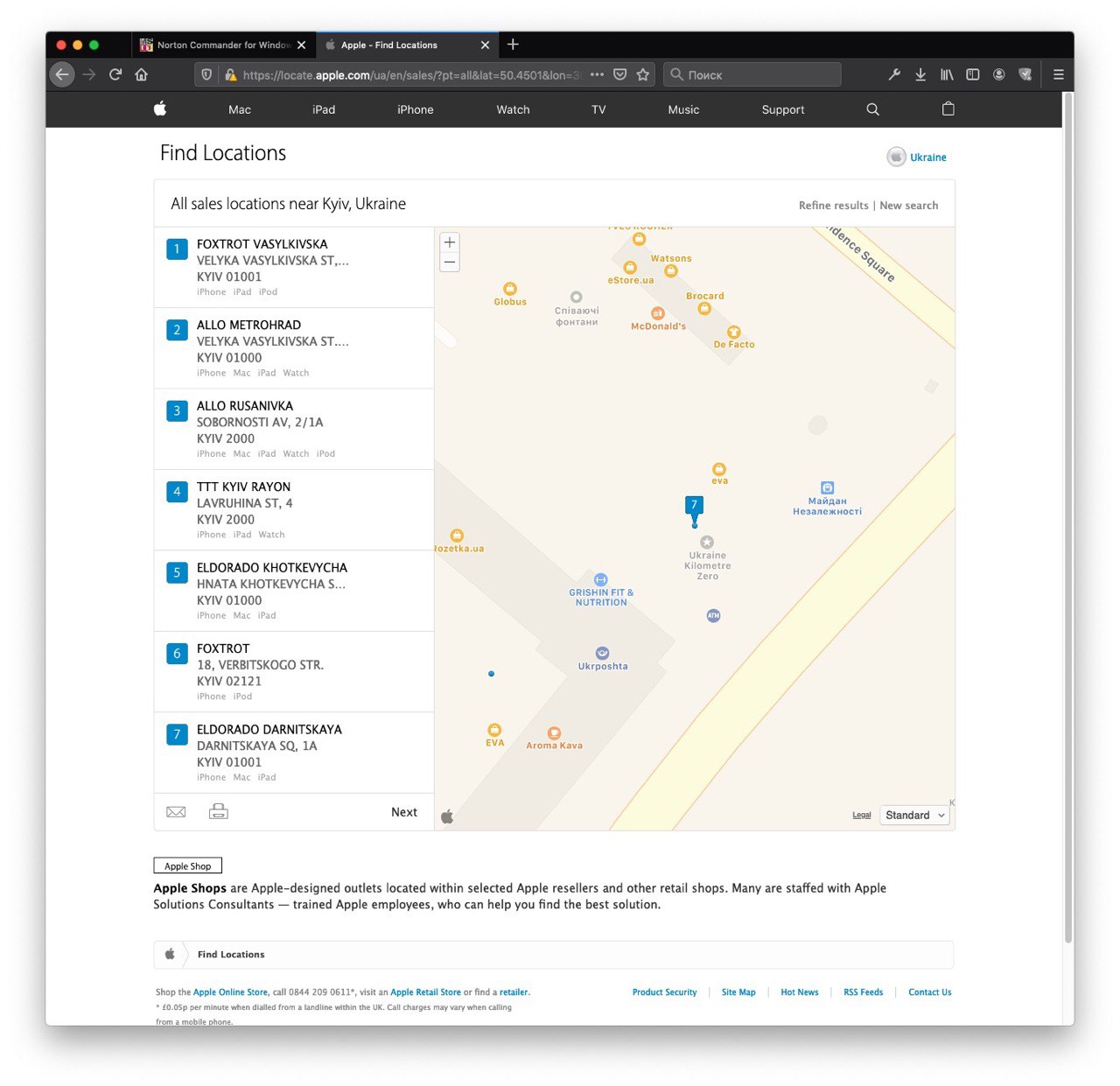1120x1086 pixels.
Task: Open the shopping bag icon
Action: [x=948, y=109]
